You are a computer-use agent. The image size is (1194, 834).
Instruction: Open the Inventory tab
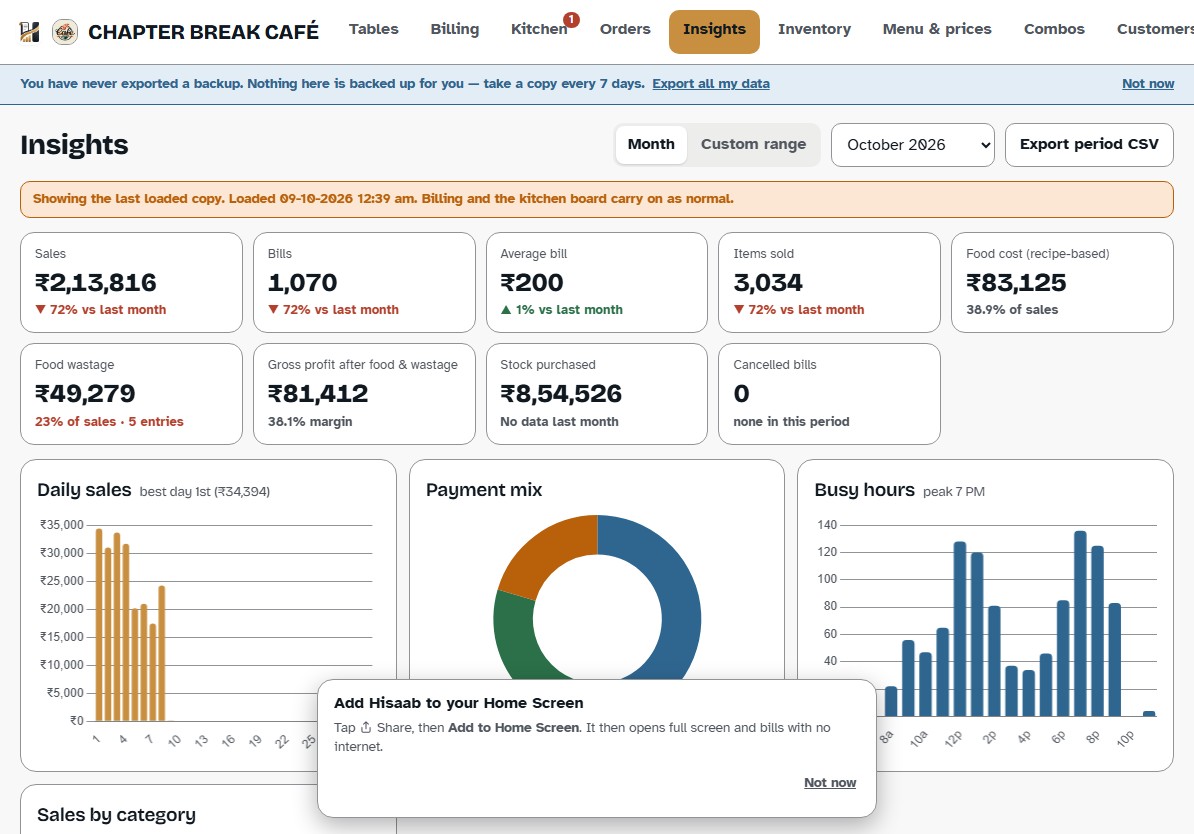tap(814, 29)
